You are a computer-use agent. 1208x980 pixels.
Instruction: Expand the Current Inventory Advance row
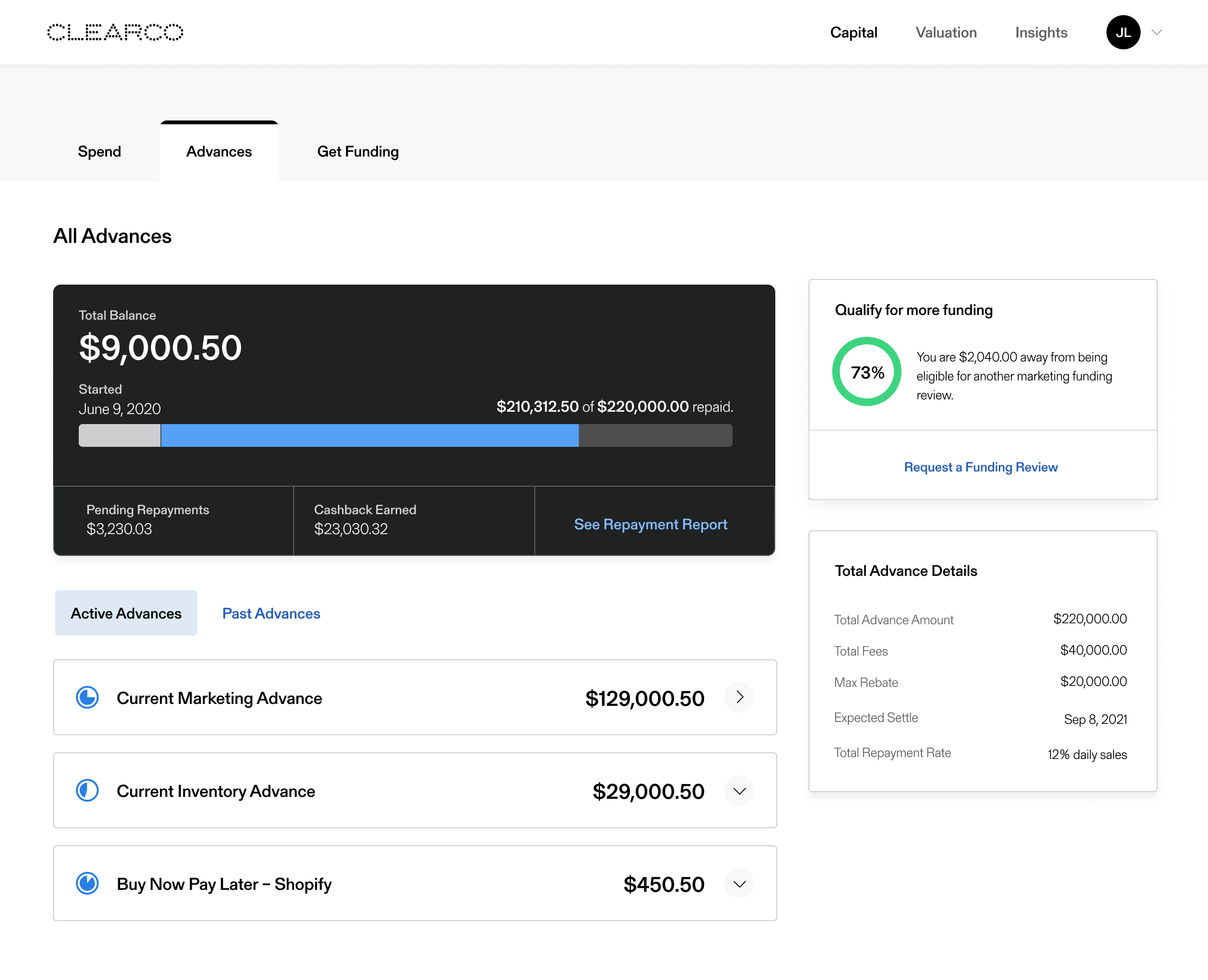[739, 790]
